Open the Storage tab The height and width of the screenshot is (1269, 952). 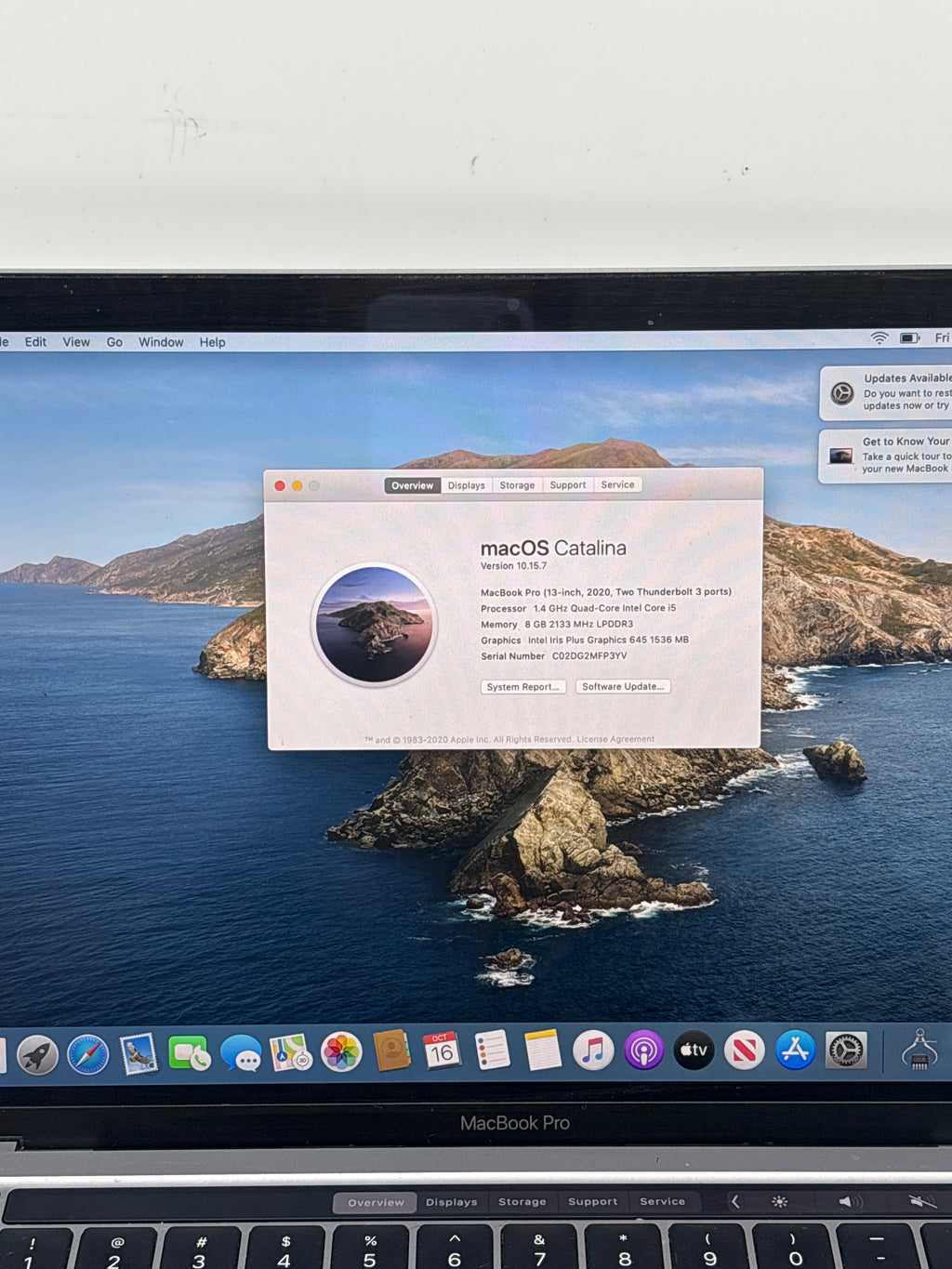pos(517,485)
